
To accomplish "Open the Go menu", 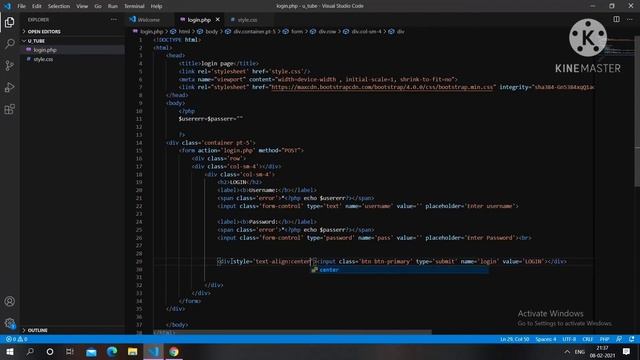I will pos(98,6).
